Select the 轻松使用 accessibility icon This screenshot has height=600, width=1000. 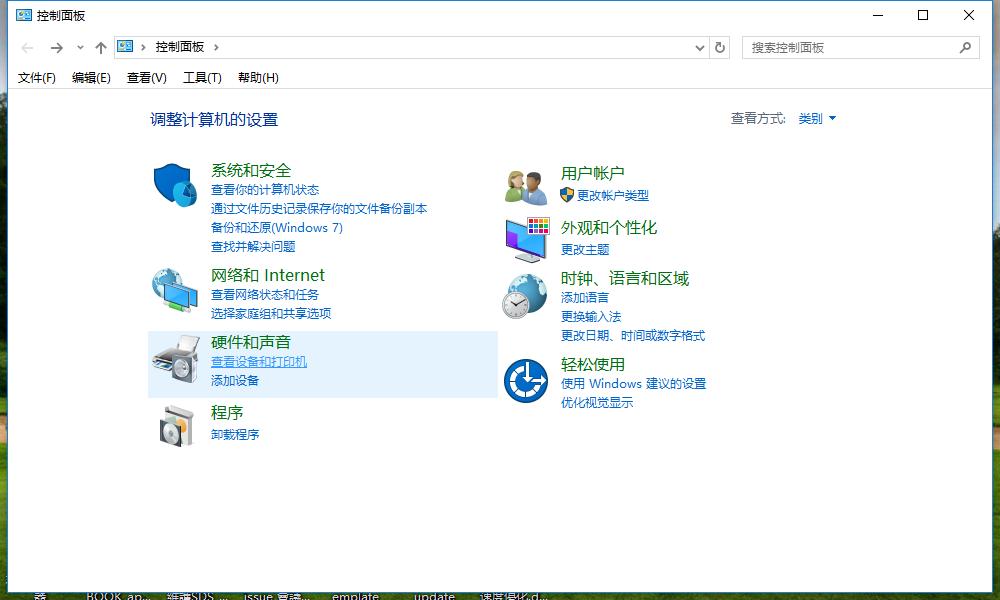524,379
